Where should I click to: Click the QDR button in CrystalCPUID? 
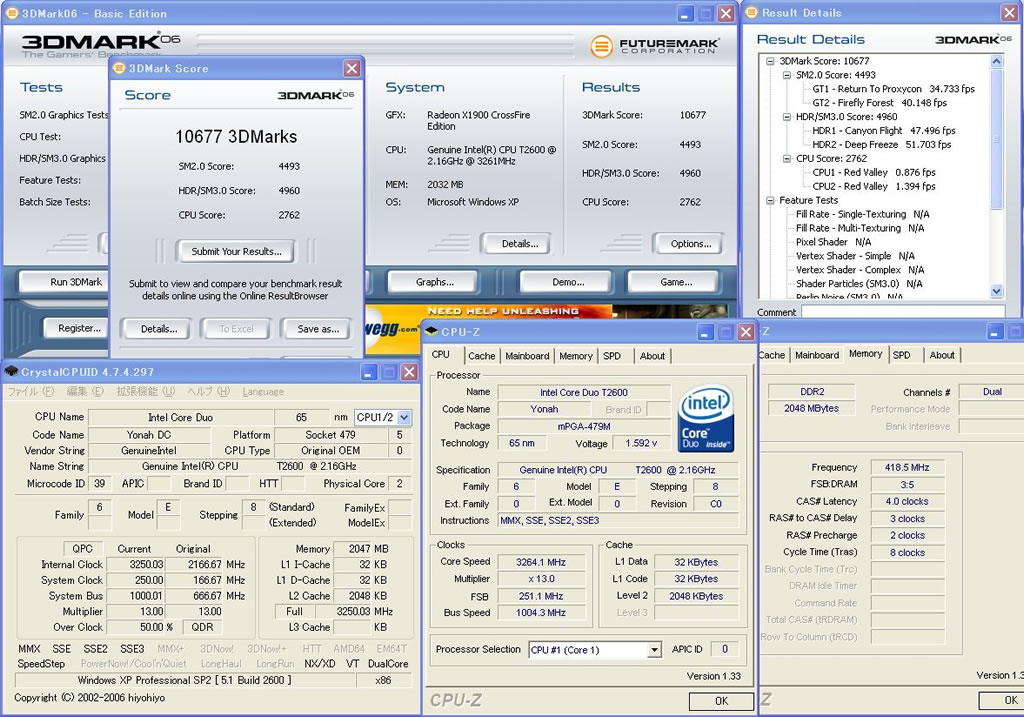click(x=202, y=627)
